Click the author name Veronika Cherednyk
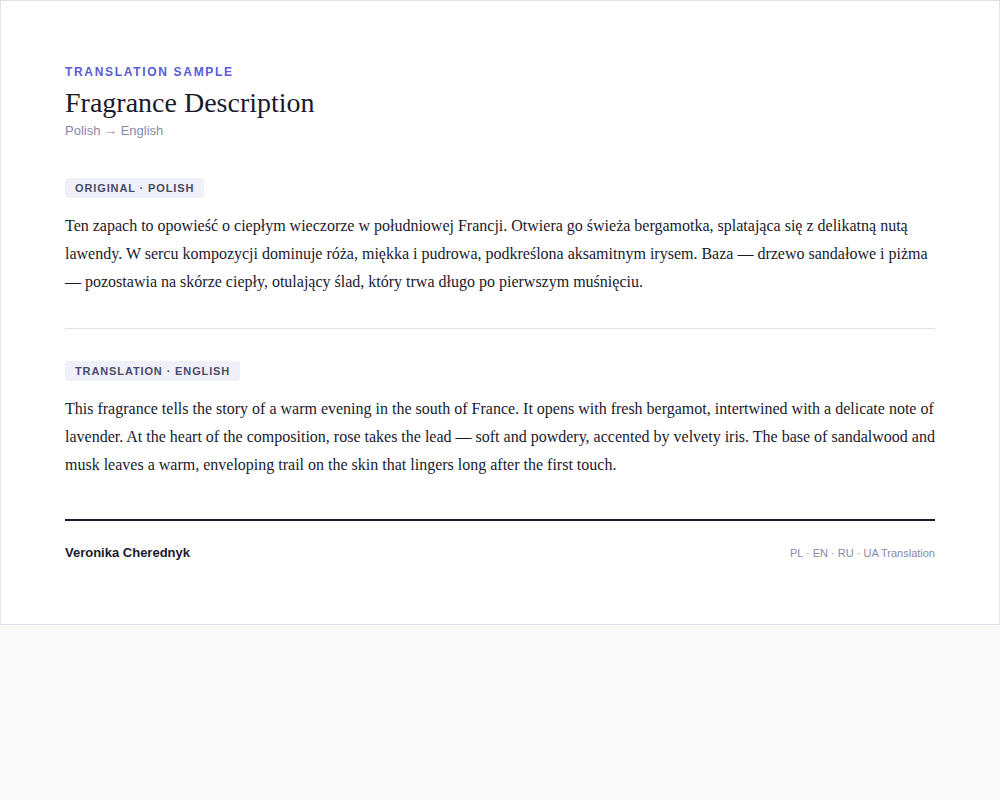 click(128, 553)
